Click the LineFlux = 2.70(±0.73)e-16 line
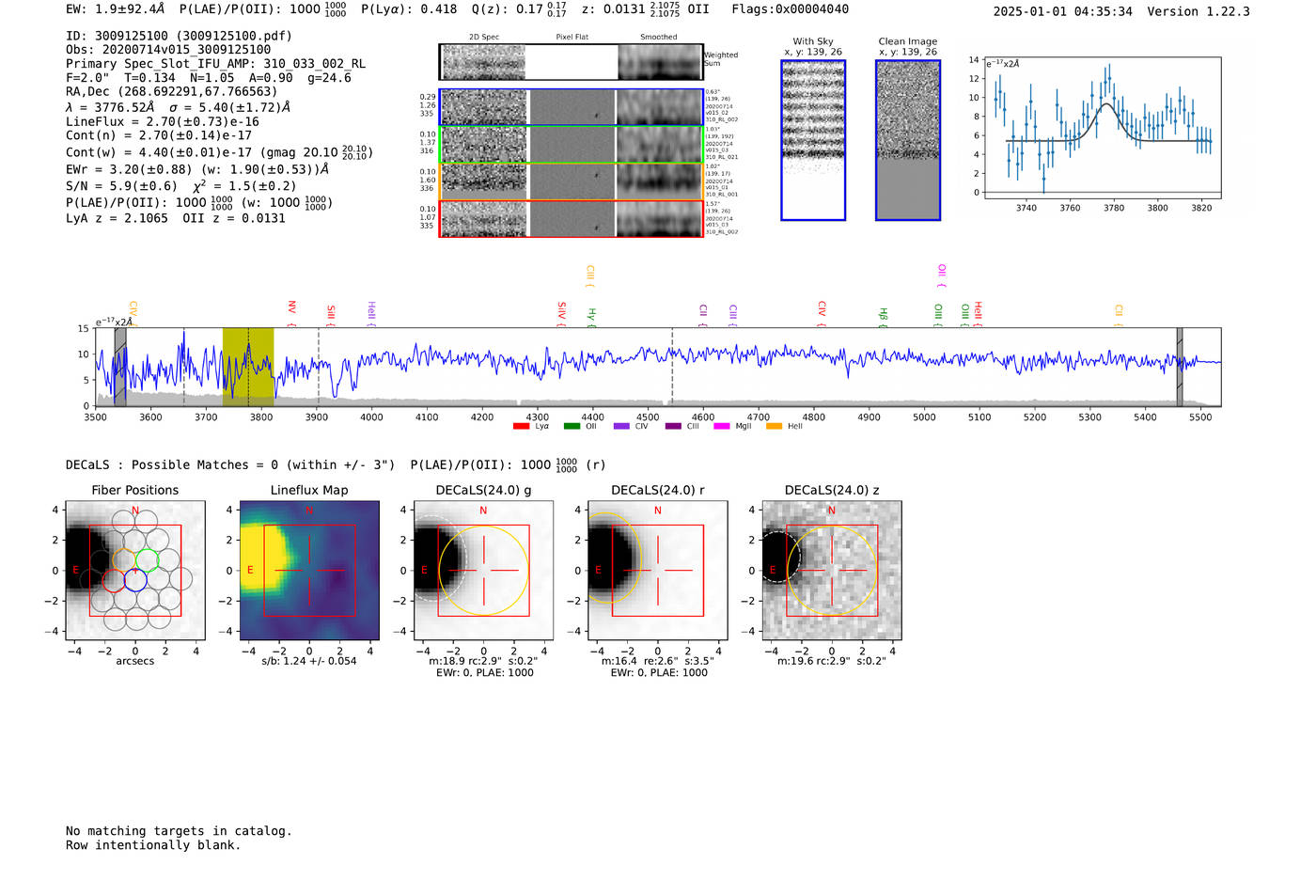The image size is (1316, 896). (163, 121)
